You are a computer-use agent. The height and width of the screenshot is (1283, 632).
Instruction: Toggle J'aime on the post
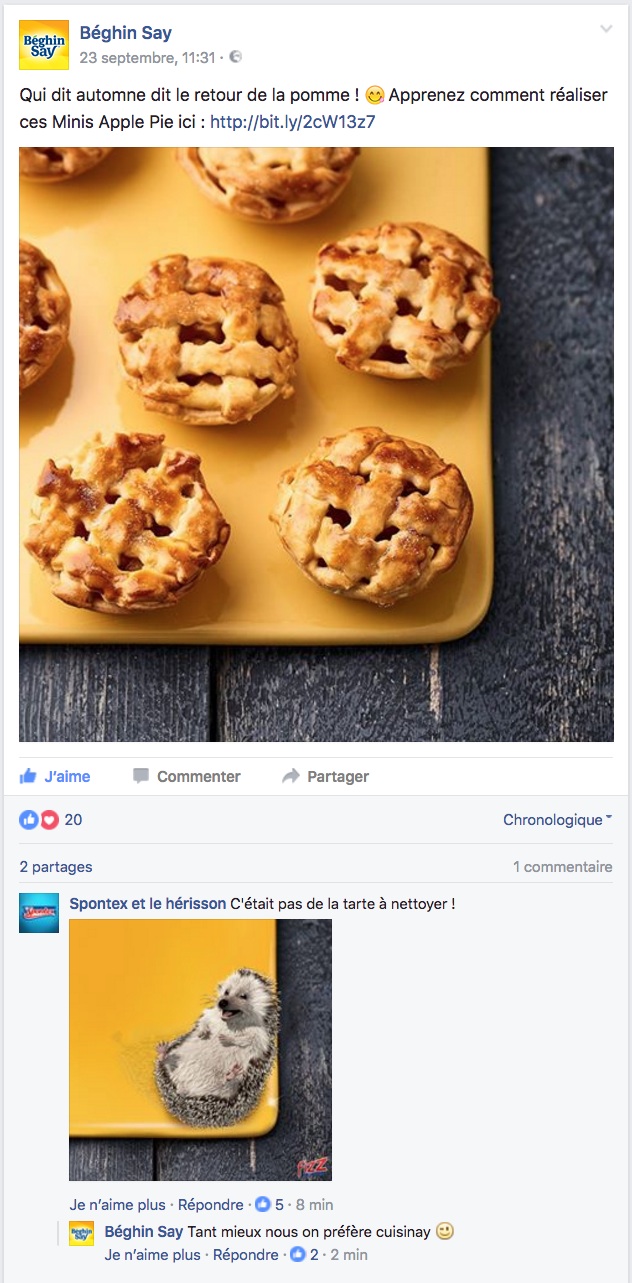point(55,776)
